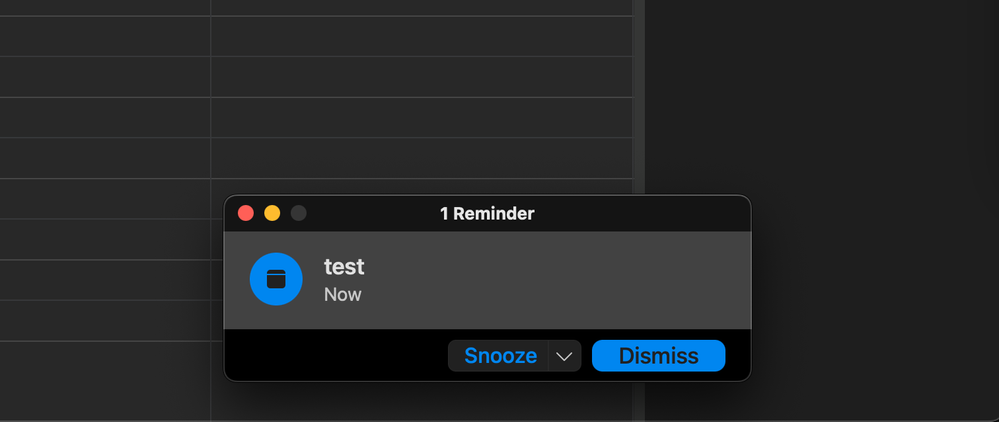Click the grayed-out zoom window button

pos(299,213)
